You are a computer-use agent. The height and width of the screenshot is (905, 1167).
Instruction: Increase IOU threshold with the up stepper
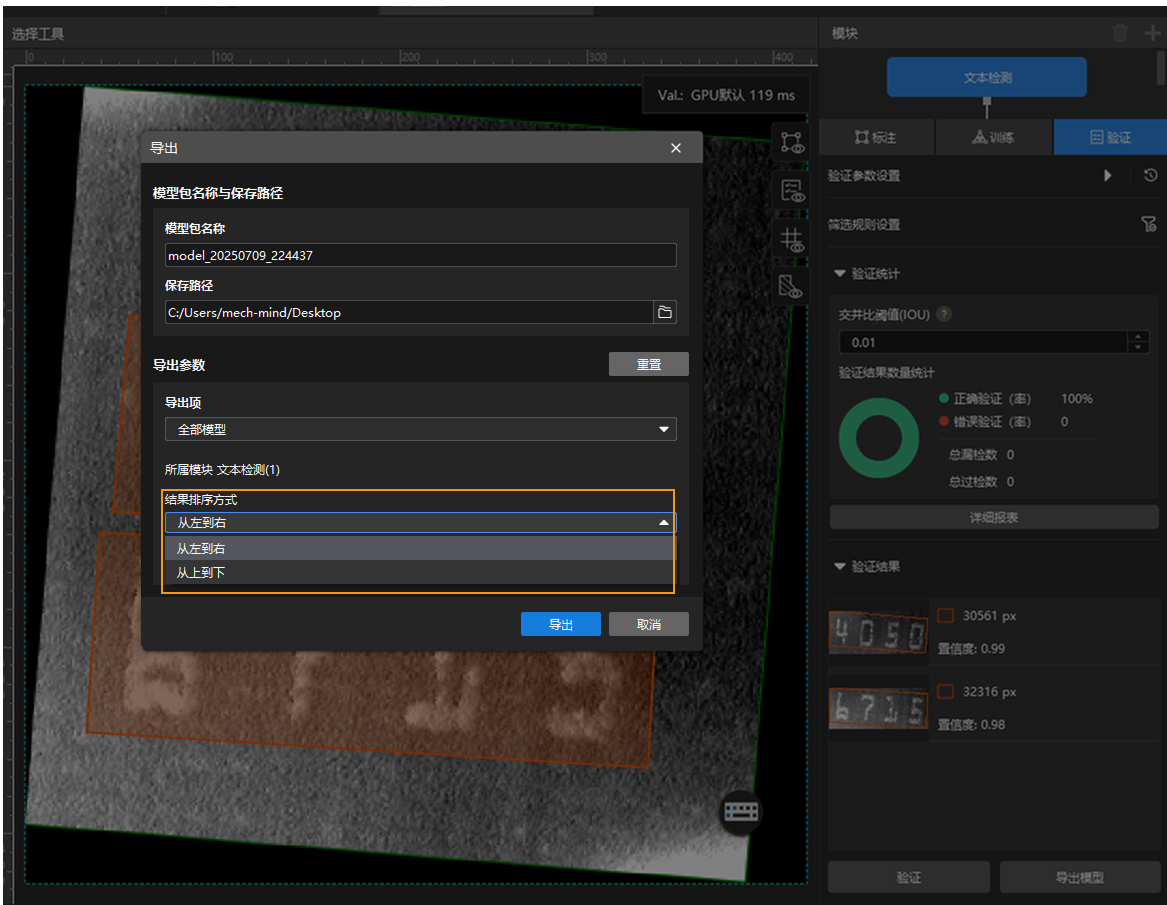point(1138,337)
